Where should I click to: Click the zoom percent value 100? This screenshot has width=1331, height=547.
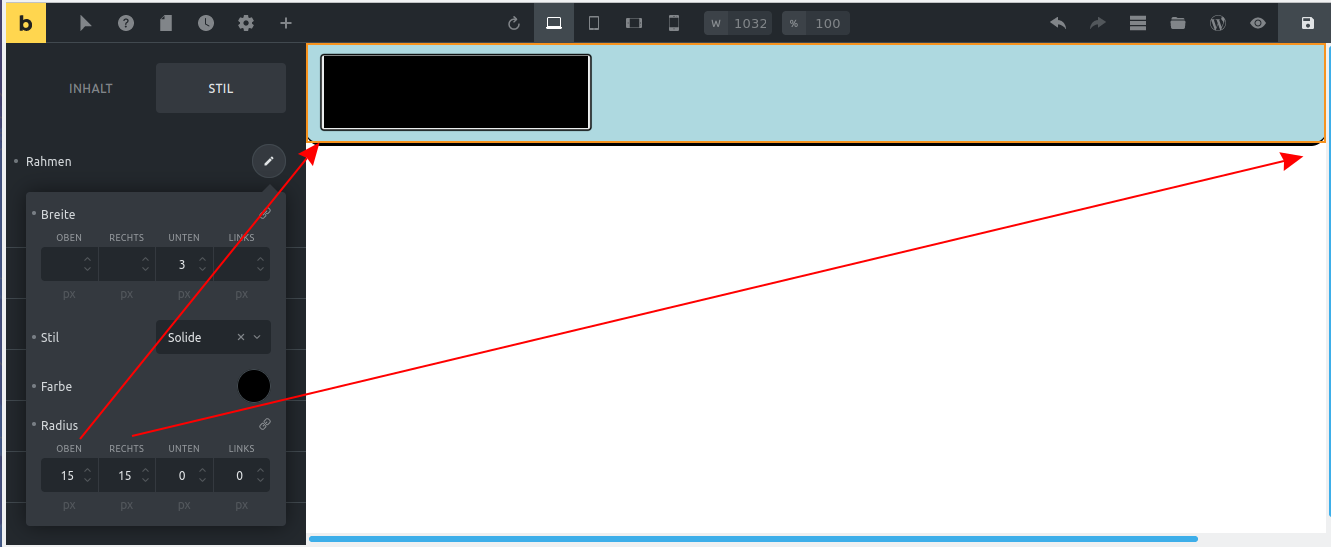click(x=828, y=23)
